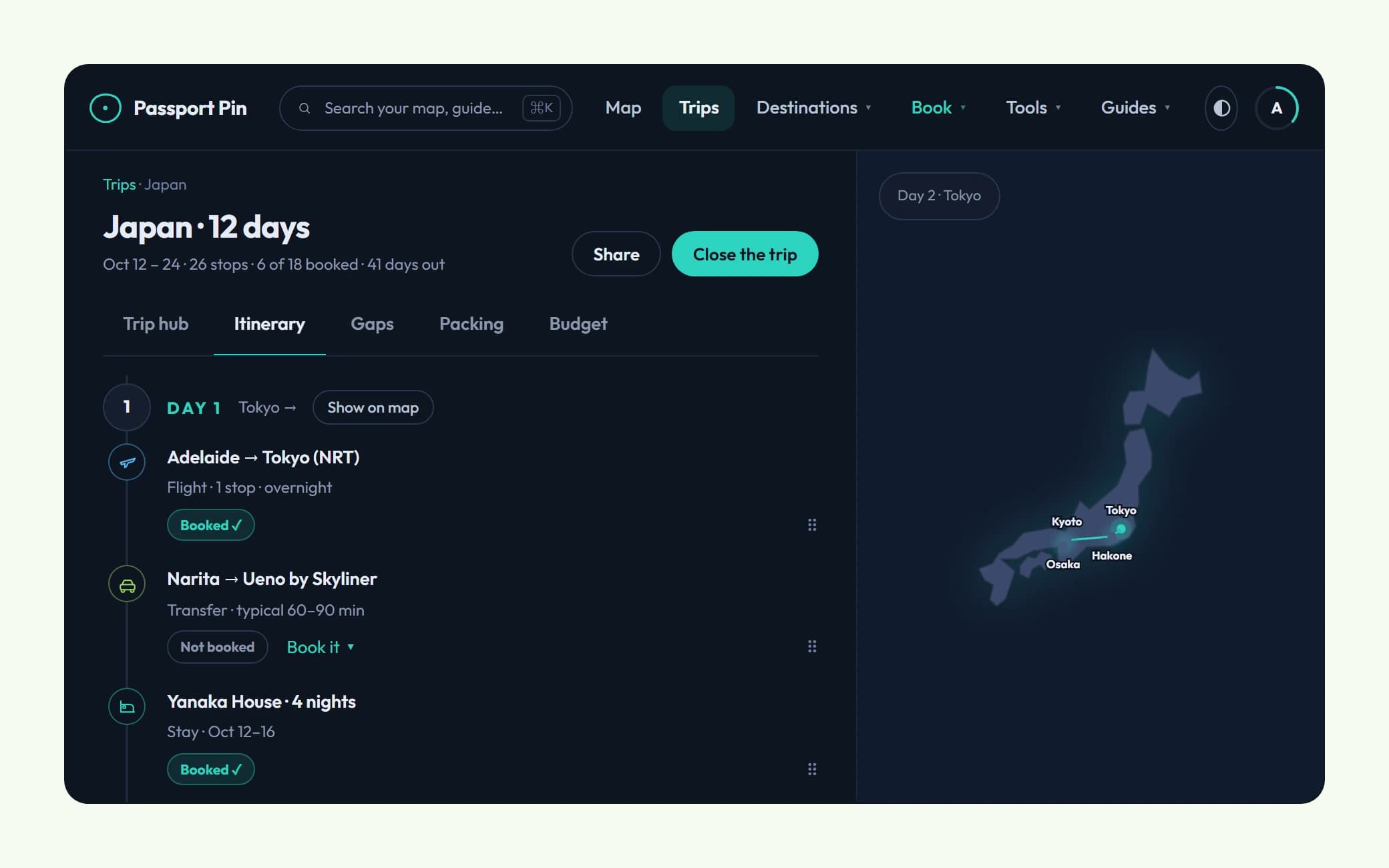The image size is (1389, 868).
Task: Click Show on map for Day 1
Action: coord(373,407)
